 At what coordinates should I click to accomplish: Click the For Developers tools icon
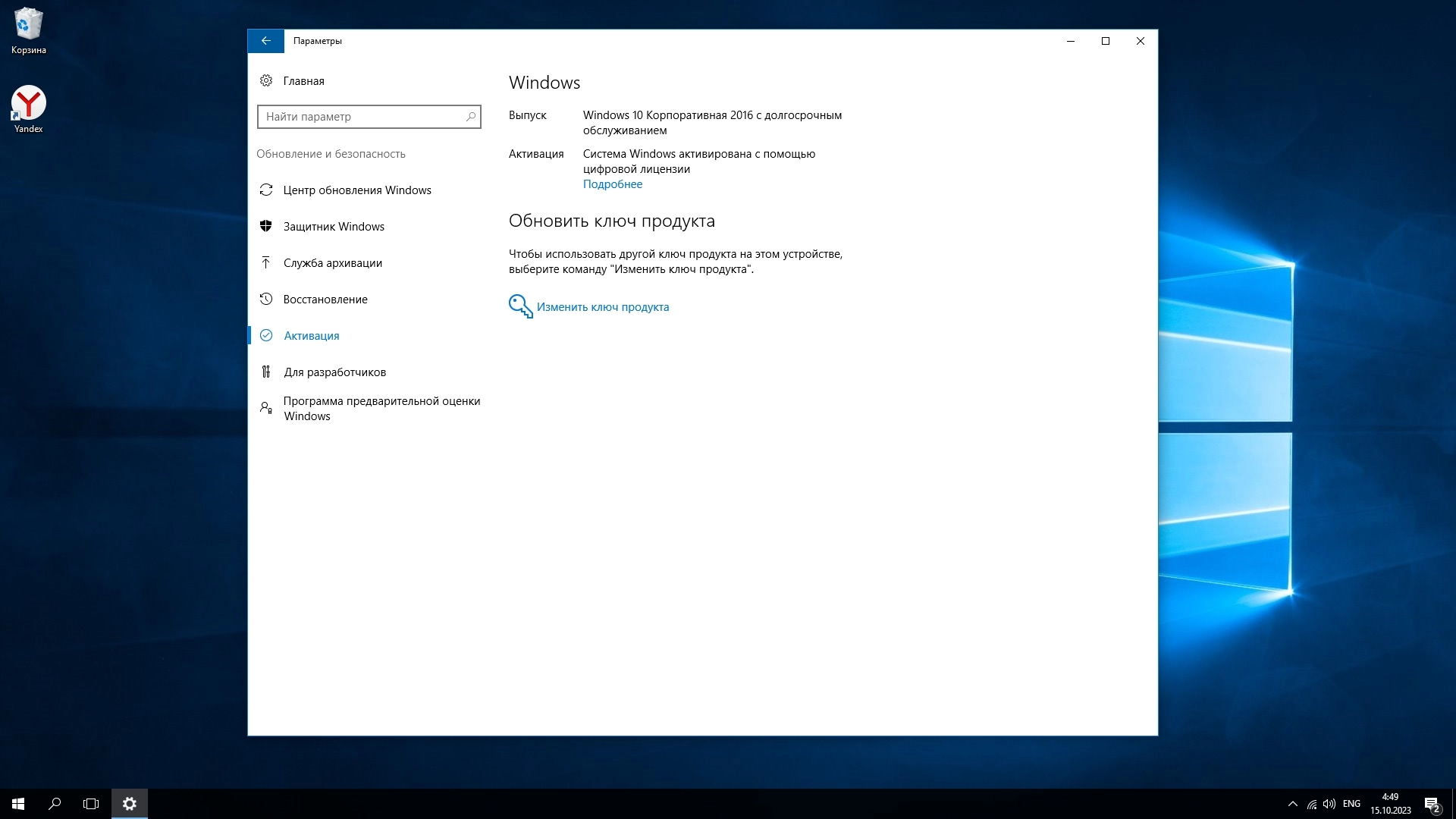click(x=266, y=372)
